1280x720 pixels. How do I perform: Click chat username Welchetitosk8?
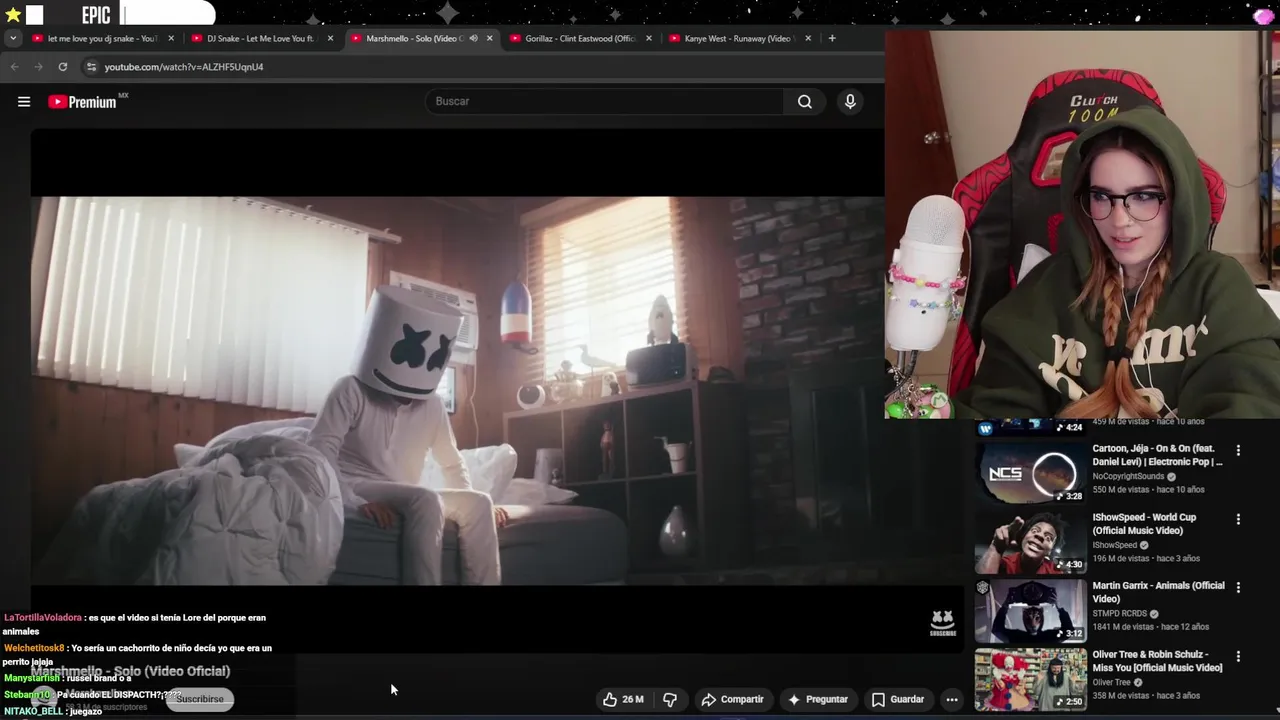35,648
